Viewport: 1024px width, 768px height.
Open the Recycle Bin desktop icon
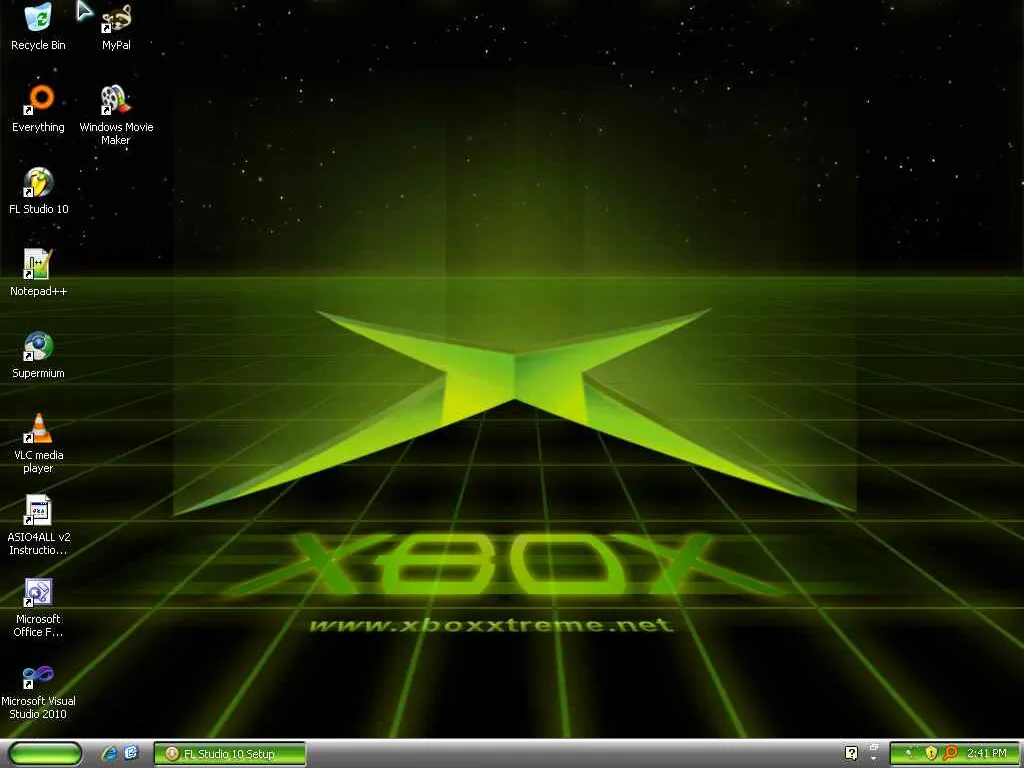(38, 27)
